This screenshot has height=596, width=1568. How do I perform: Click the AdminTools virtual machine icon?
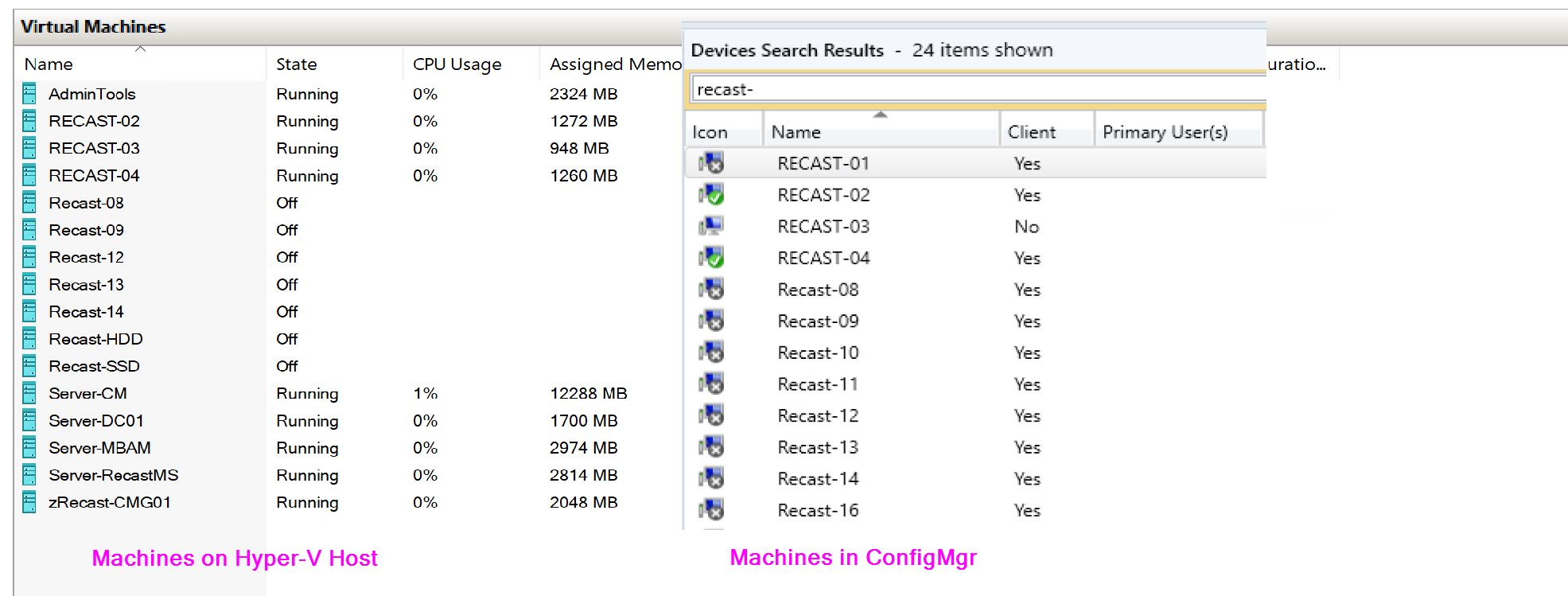tap(29, 94)
